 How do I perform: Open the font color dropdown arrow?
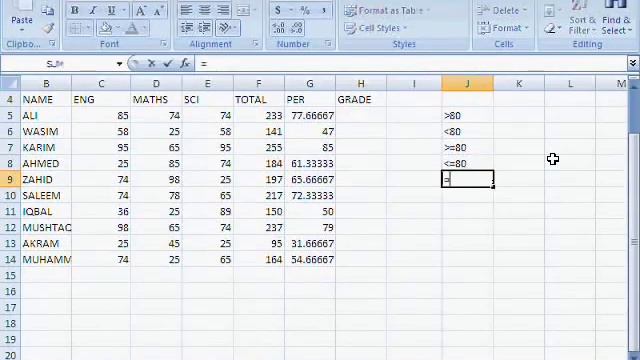144,28
